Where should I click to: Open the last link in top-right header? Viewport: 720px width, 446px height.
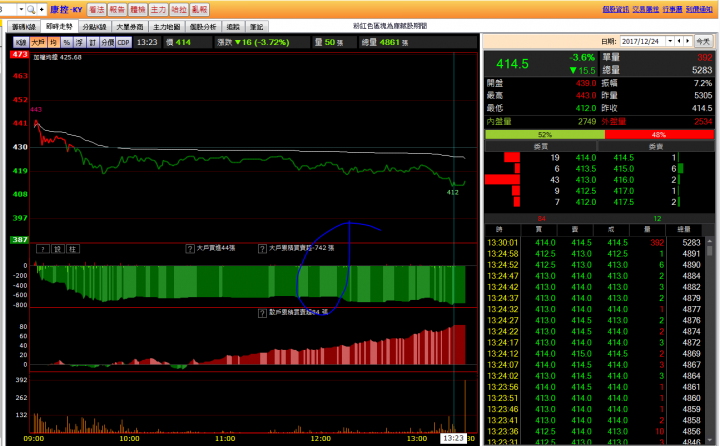pyautogui.click(x=699, y=9)
